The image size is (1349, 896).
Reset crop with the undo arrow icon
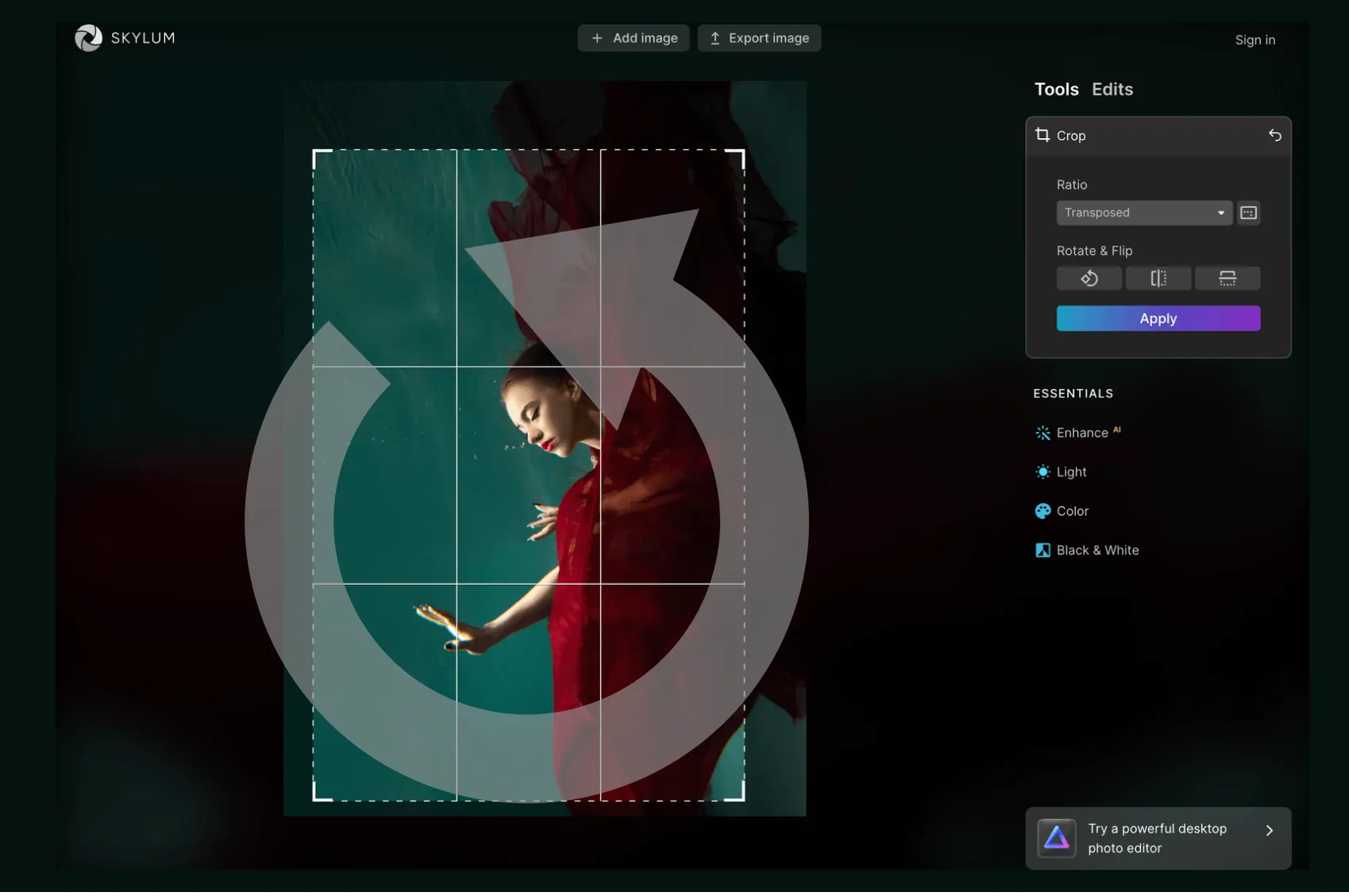[x=1274, y=135]
